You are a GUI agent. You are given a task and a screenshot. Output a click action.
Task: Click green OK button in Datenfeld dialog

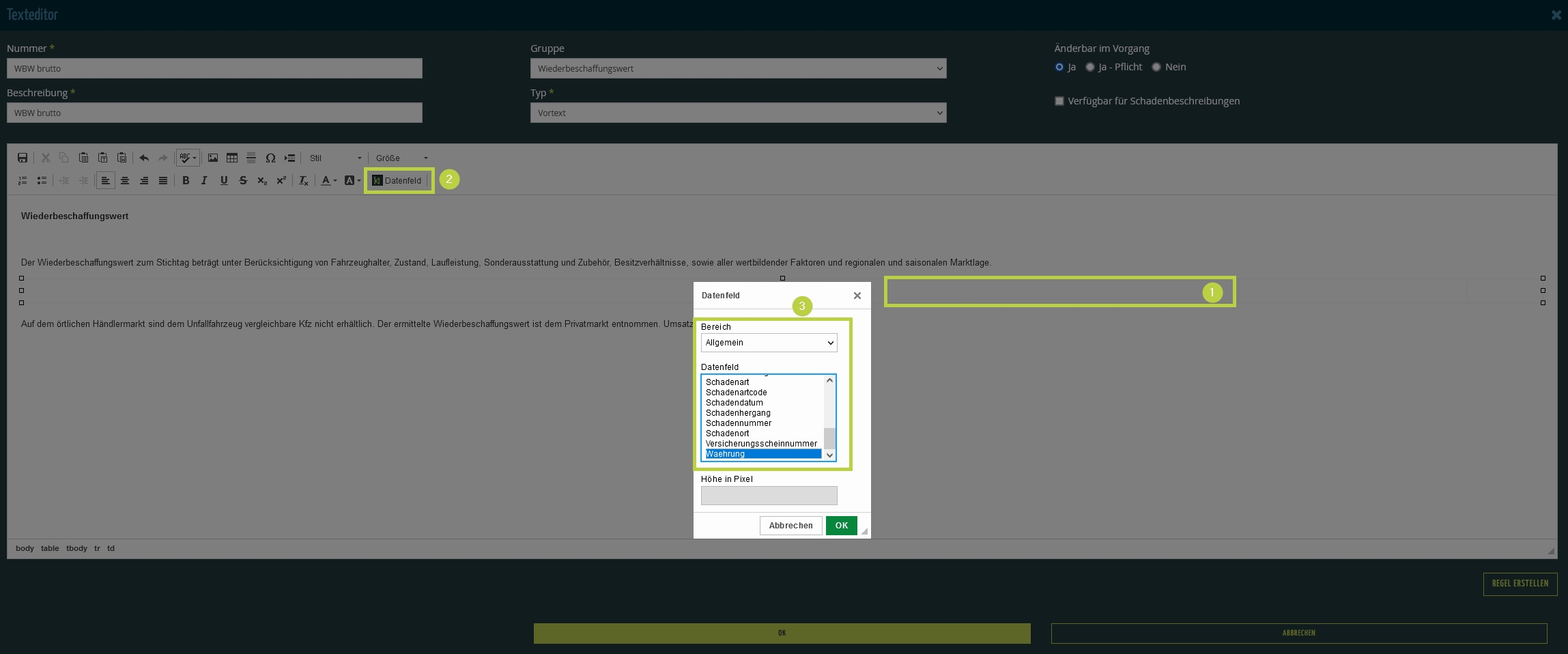841,526
